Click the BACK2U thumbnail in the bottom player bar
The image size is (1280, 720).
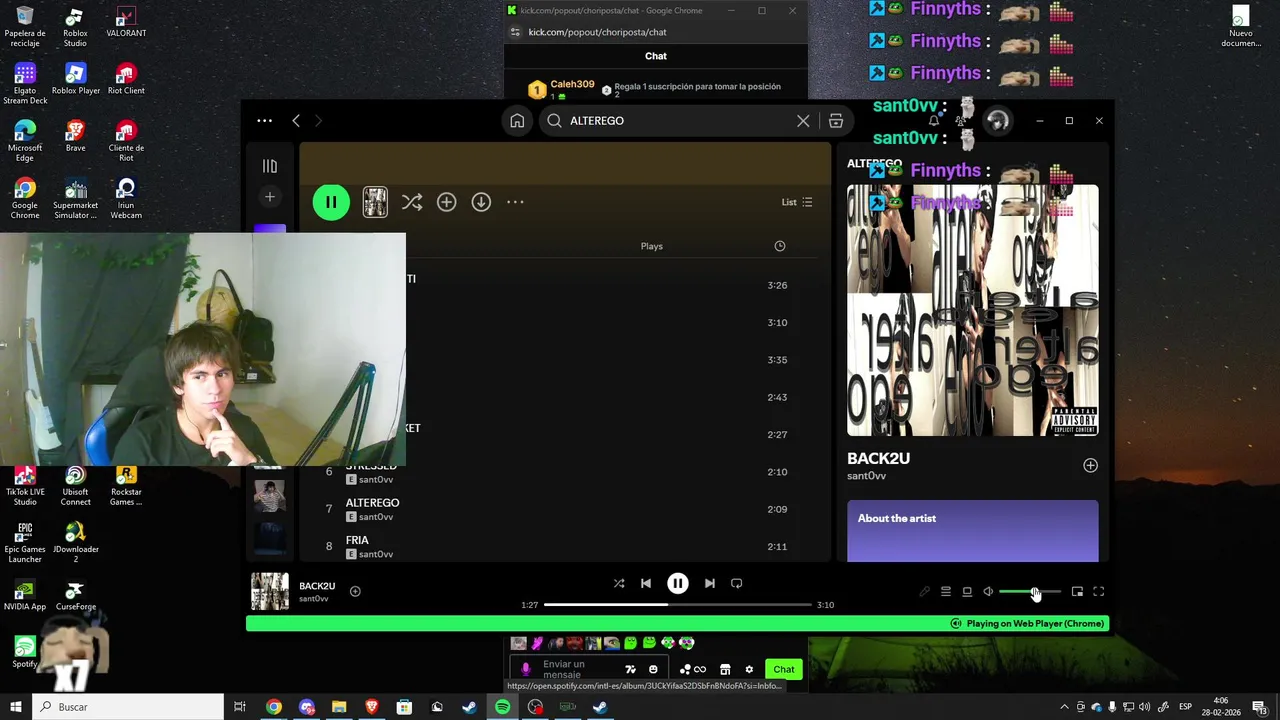pyautogui.click(x=270, y=591)
